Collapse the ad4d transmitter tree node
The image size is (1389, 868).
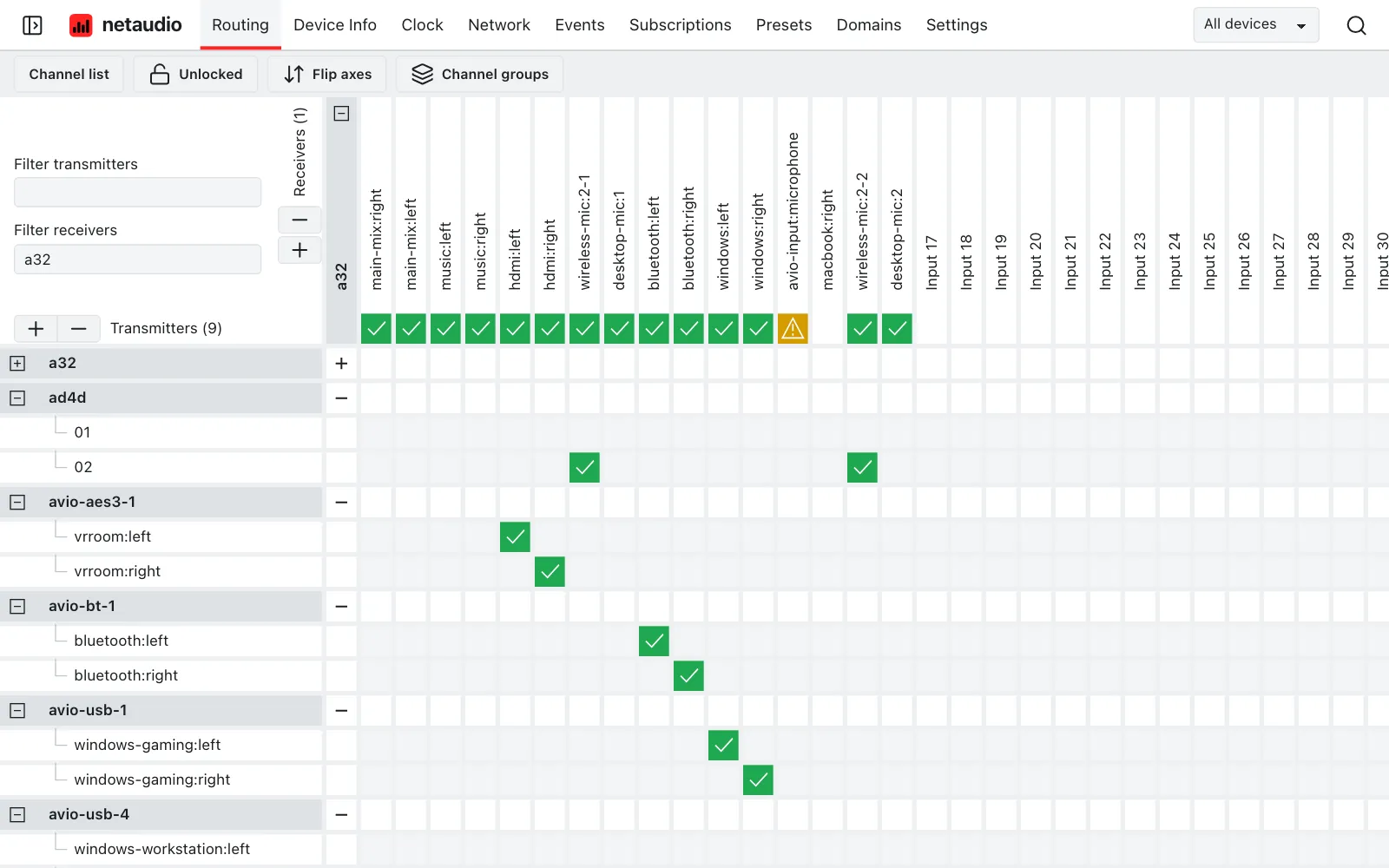click(x=17, y=398)
